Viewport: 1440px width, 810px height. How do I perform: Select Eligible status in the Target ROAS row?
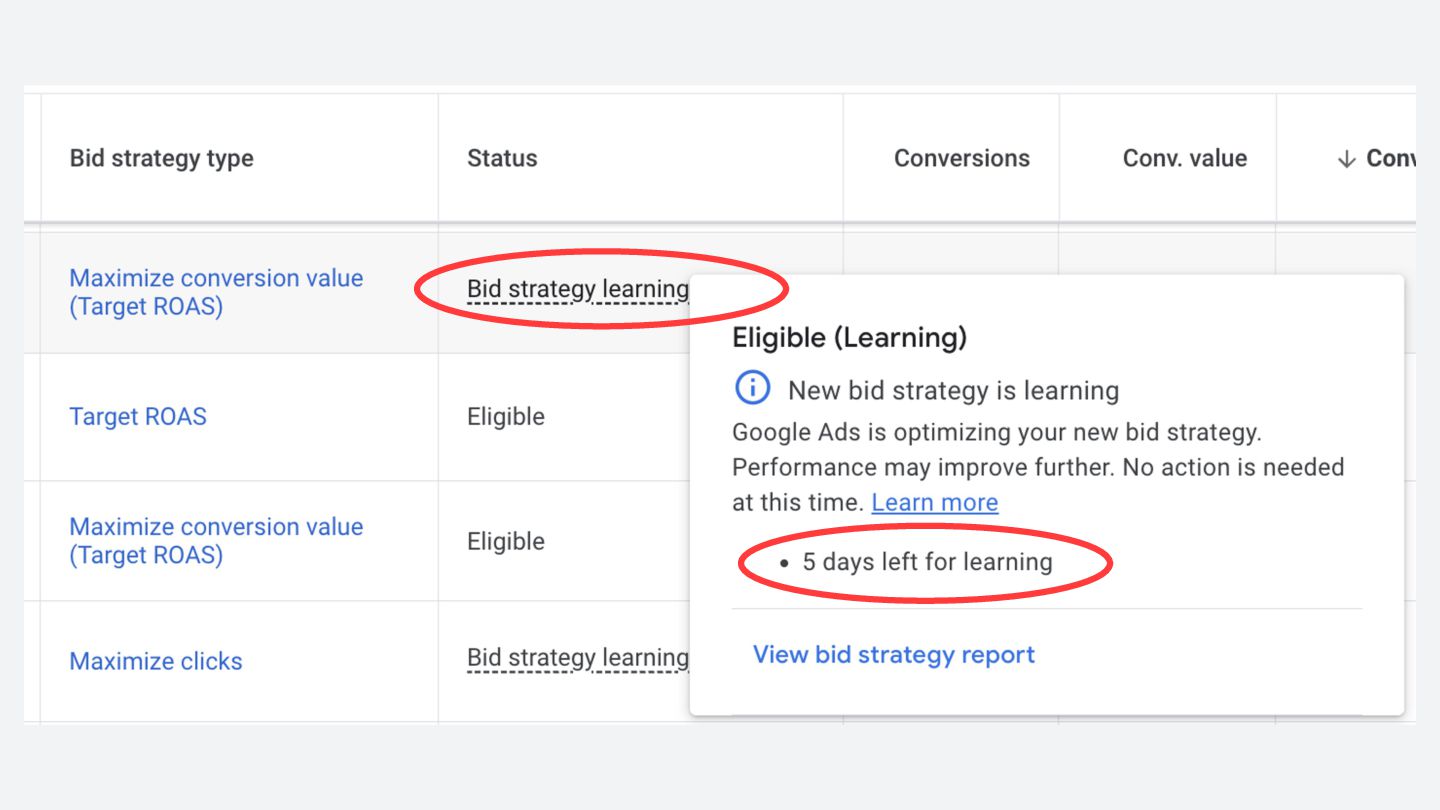pyautogui.click(x=506, y=417)
